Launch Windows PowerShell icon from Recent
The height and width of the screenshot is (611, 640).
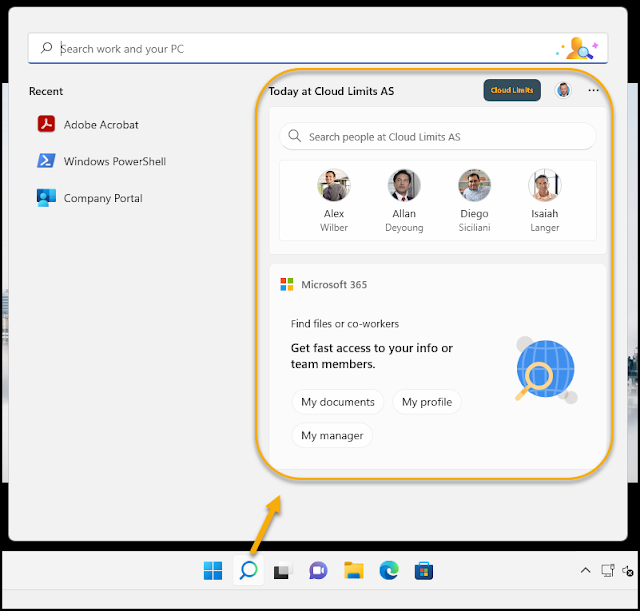pos(47,161)
